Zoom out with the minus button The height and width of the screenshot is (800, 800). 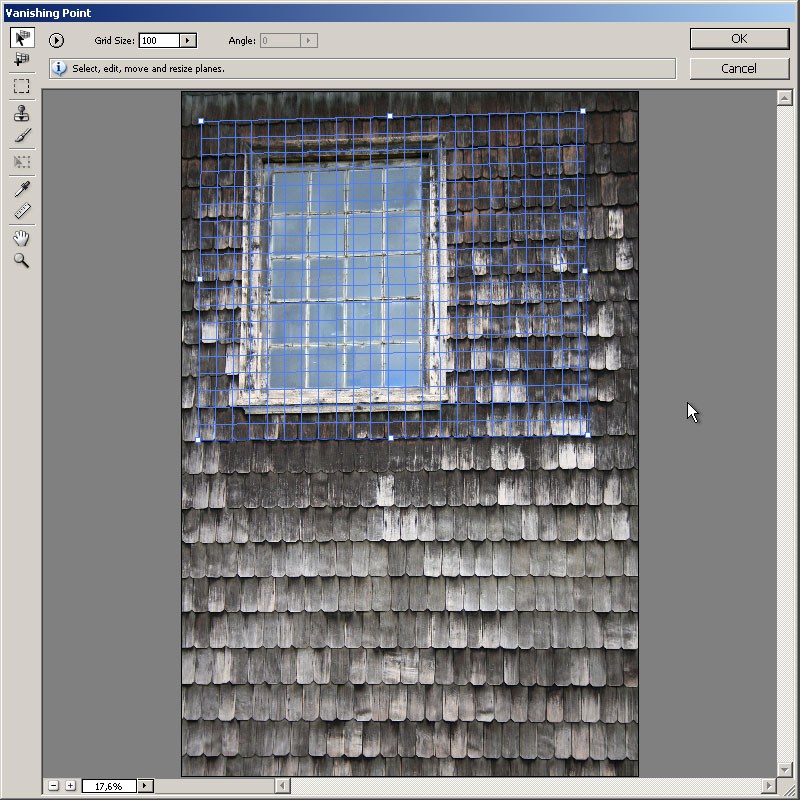pos(54,786)
